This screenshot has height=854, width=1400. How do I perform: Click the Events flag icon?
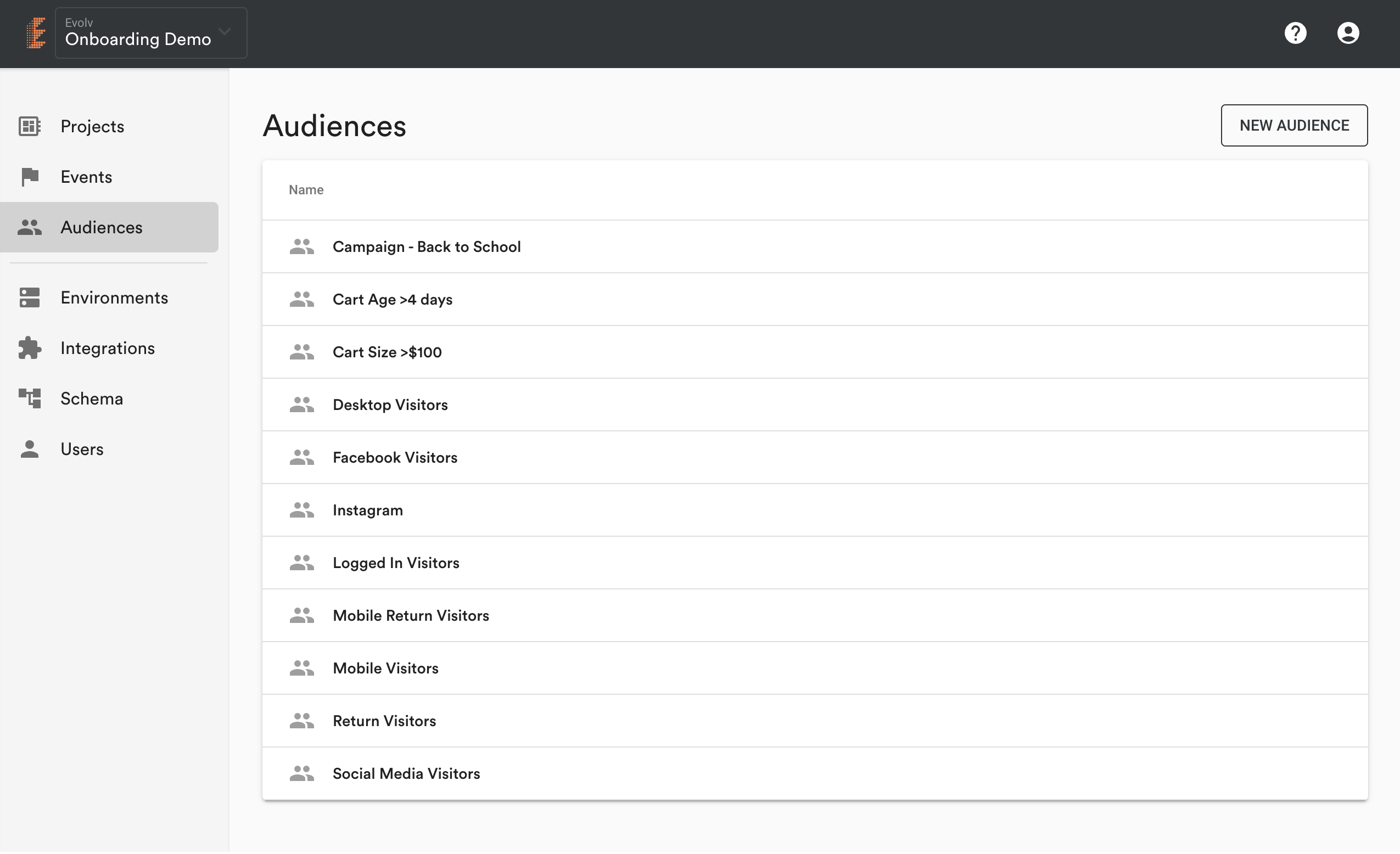[30, 177]
